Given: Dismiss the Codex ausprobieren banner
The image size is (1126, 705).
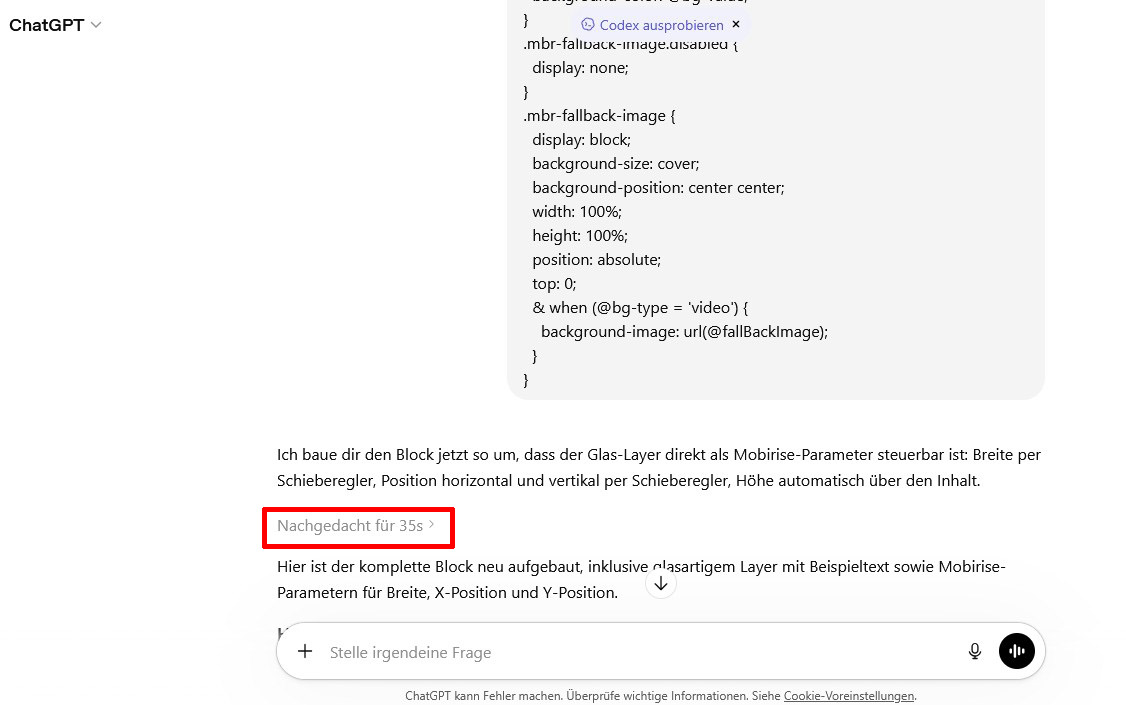Looking at the screenshot, I should (736, 24).
